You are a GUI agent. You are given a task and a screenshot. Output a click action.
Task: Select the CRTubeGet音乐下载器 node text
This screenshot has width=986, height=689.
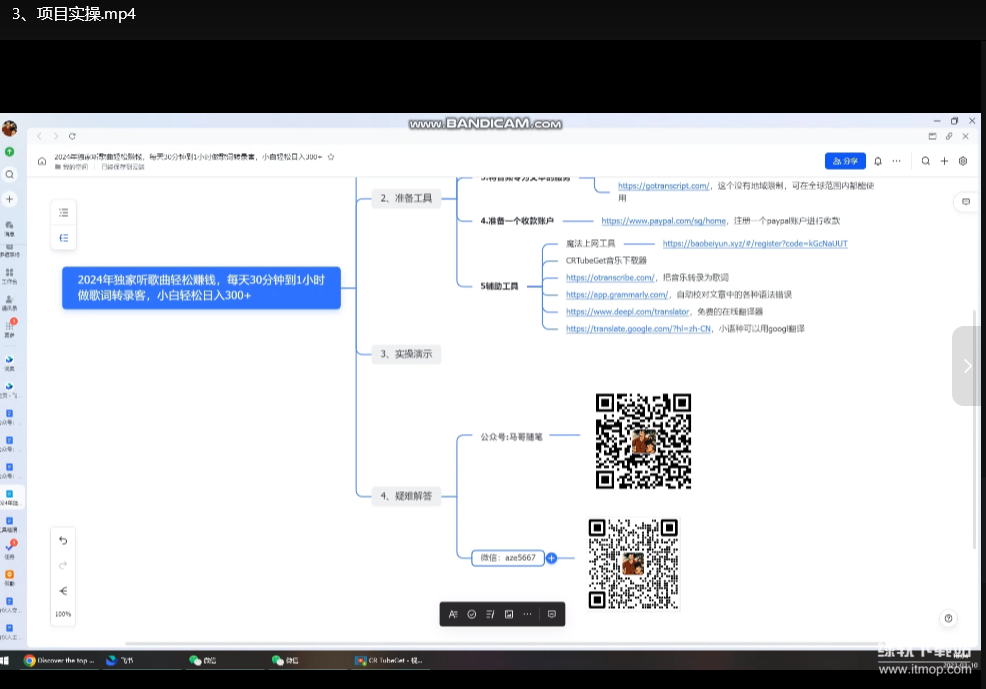[x=606, y=260]
